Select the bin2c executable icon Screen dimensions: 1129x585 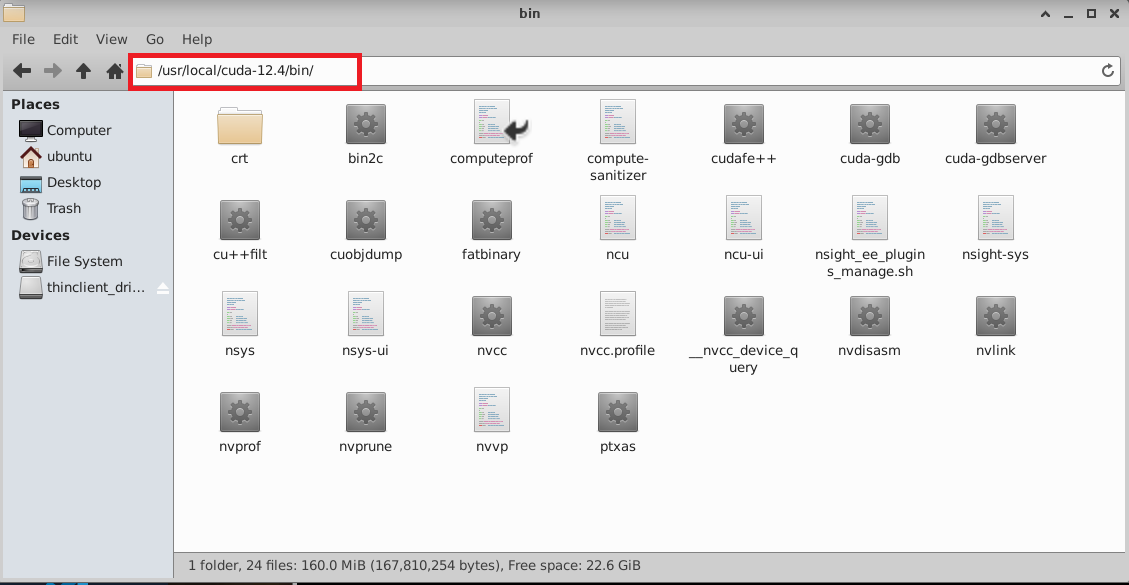coord(365,125)
